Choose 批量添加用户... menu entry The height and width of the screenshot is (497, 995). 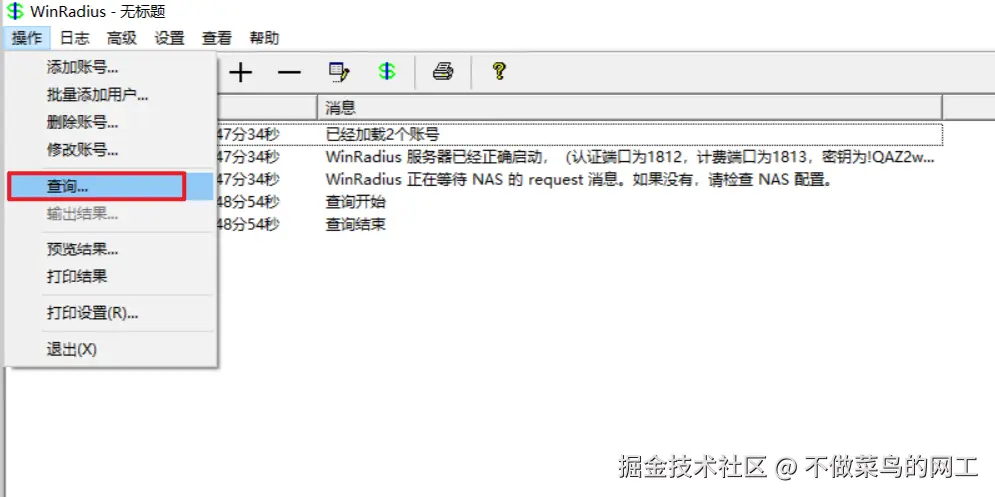pos(111,95)
